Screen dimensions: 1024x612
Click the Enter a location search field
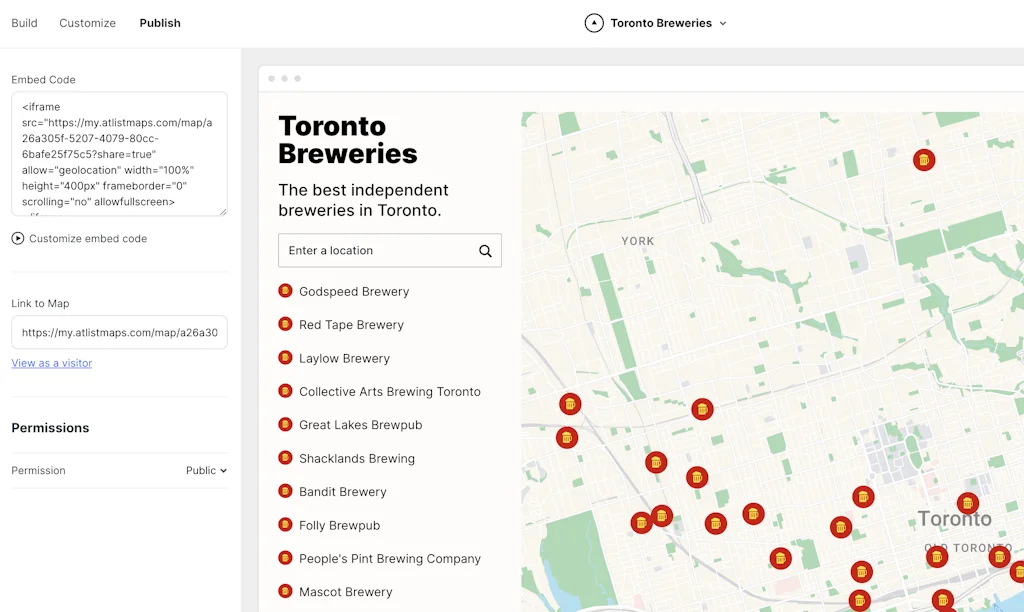390,250
